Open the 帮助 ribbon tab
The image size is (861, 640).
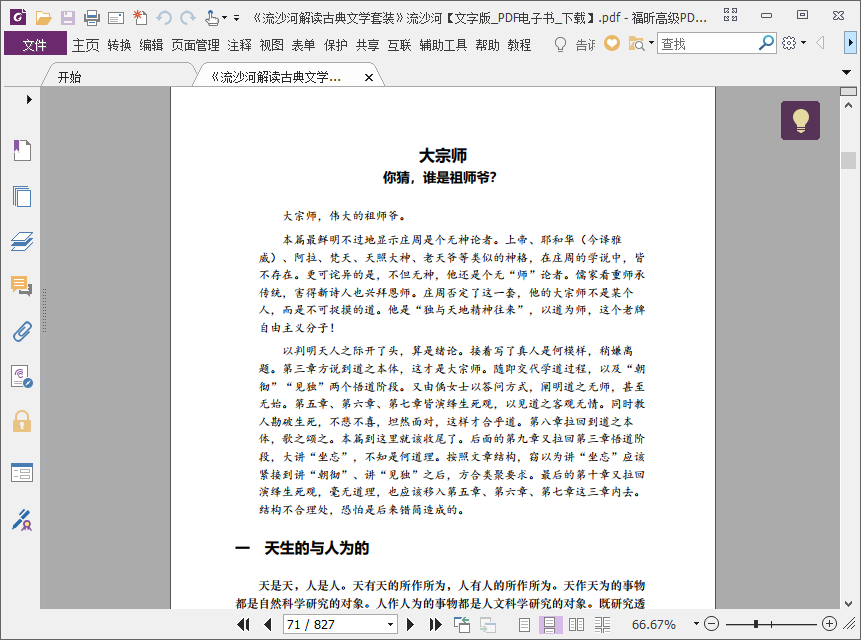point(488,44)
